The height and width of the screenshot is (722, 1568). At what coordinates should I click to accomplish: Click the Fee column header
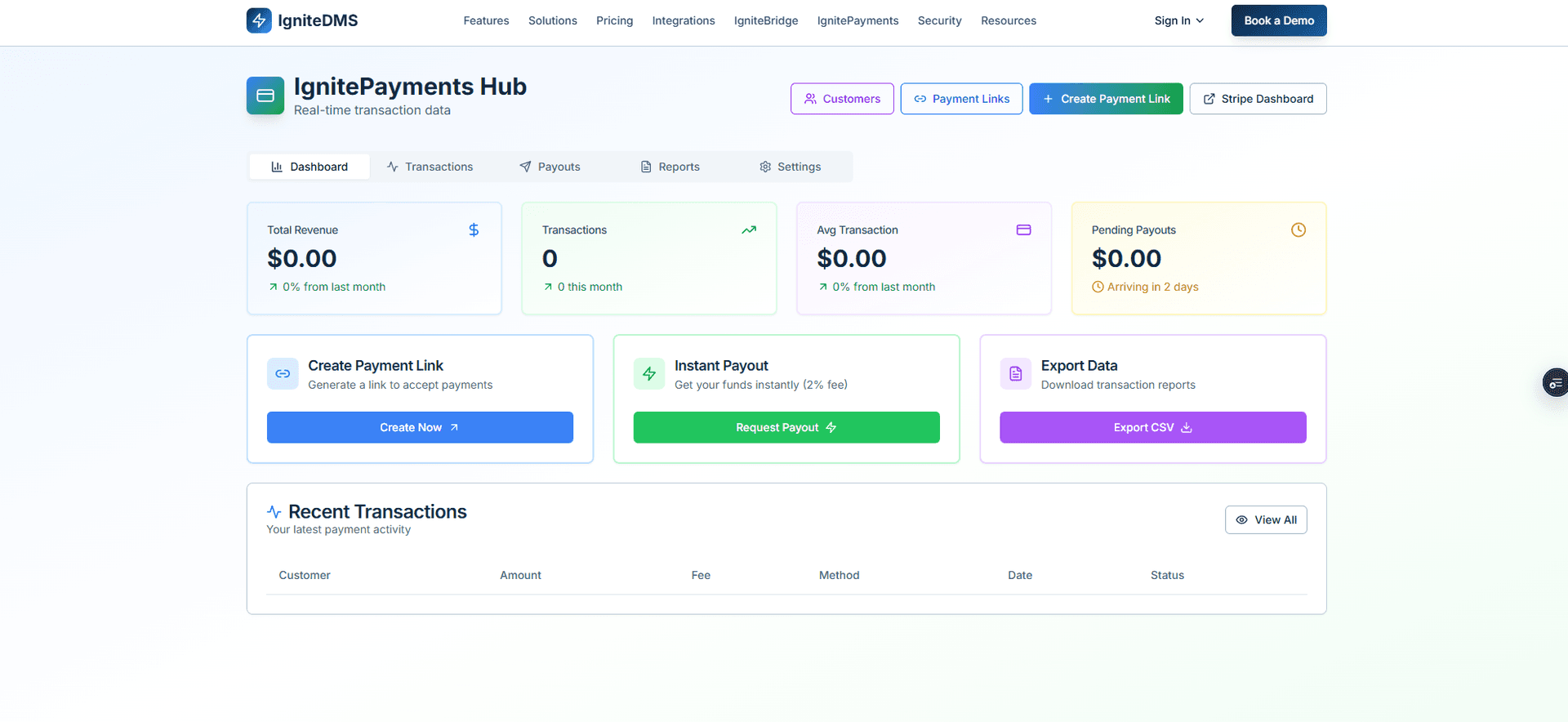pyautogui.click(x=701, y=575)
